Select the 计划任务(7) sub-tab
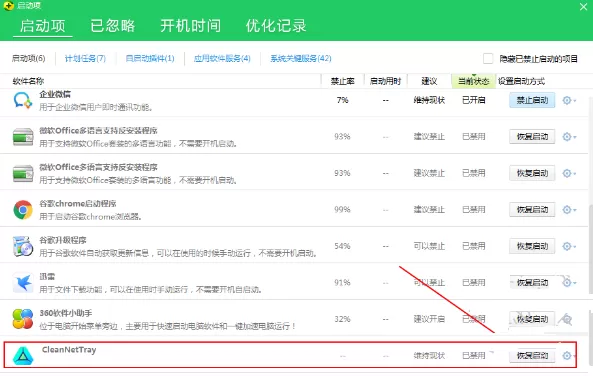593x376 pixels. [x=85, y=58]
